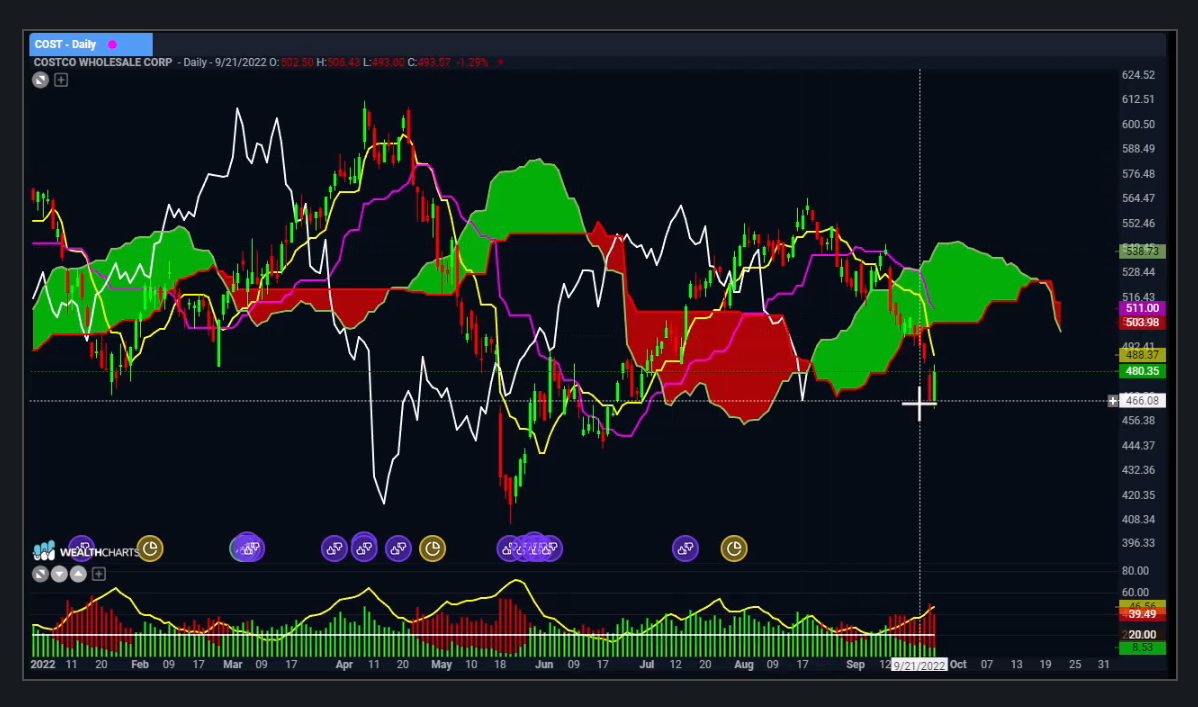This screenshot has height=707, width=1198.
Task: Click the olive price label 488.37
Action: (1142, 355)
